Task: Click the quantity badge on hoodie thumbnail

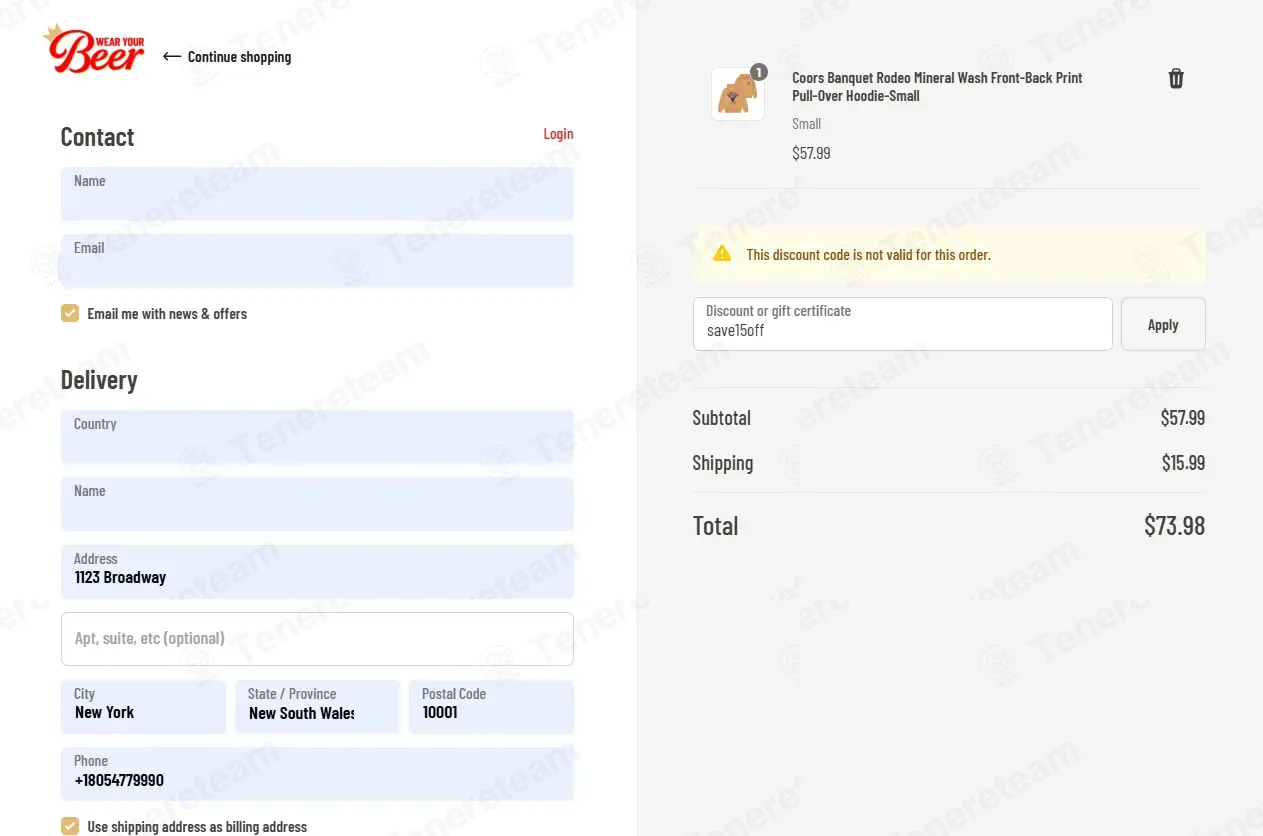Action: click(759, 72)
